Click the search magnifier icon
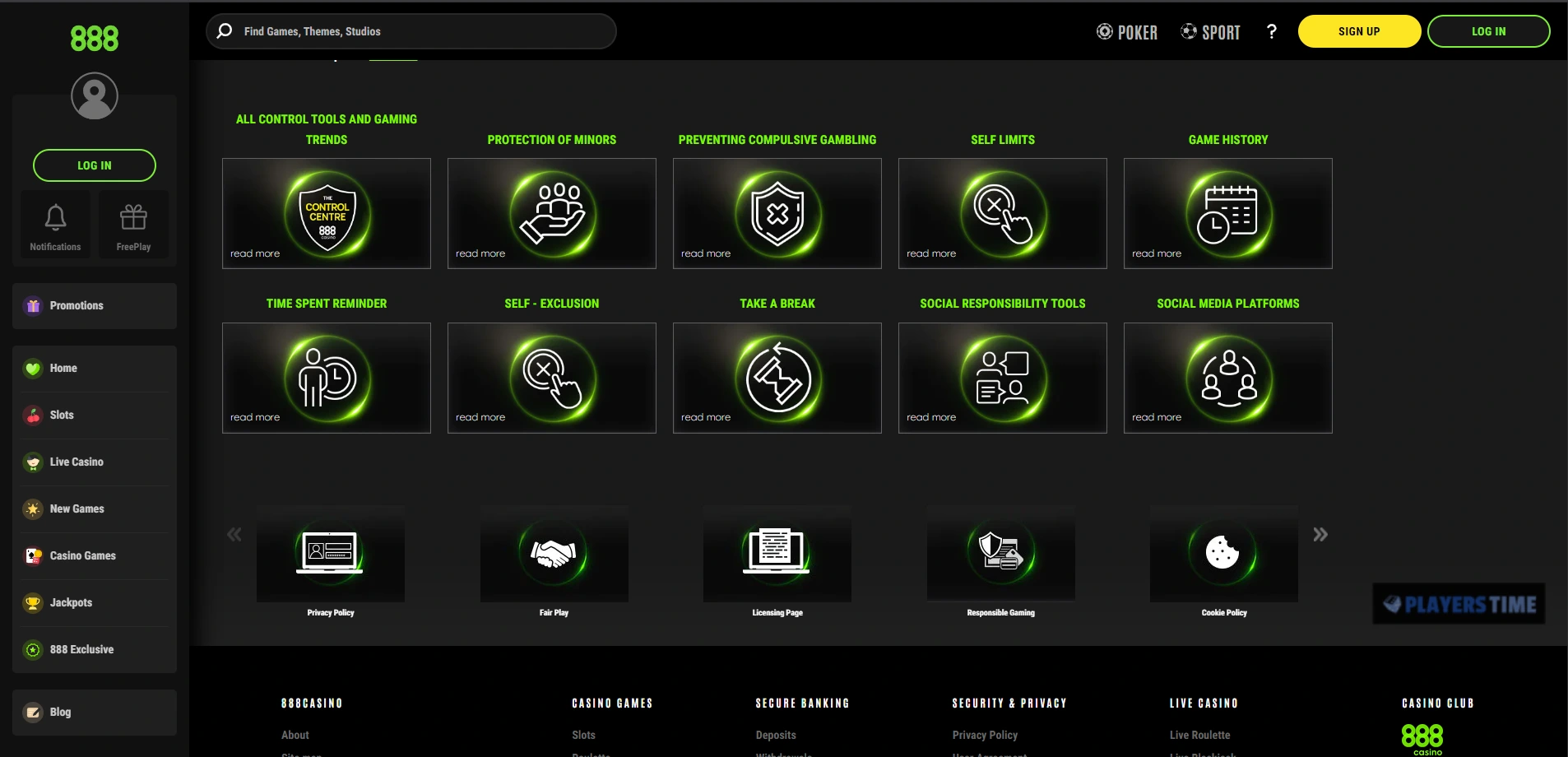This screenshot has width=1568, height=757. tap(224, 31)
